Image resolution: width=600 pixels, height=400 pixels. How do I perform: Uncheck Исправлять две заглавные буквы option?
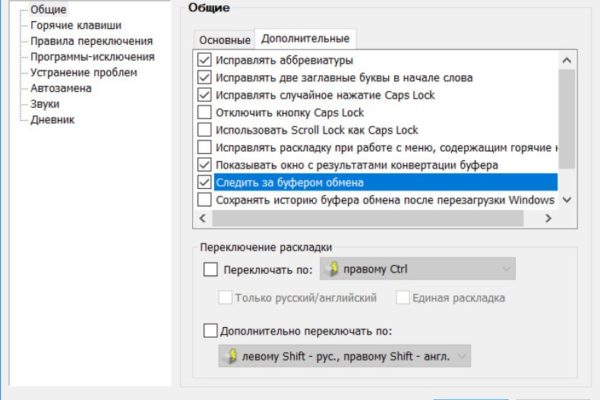[206, 78]
